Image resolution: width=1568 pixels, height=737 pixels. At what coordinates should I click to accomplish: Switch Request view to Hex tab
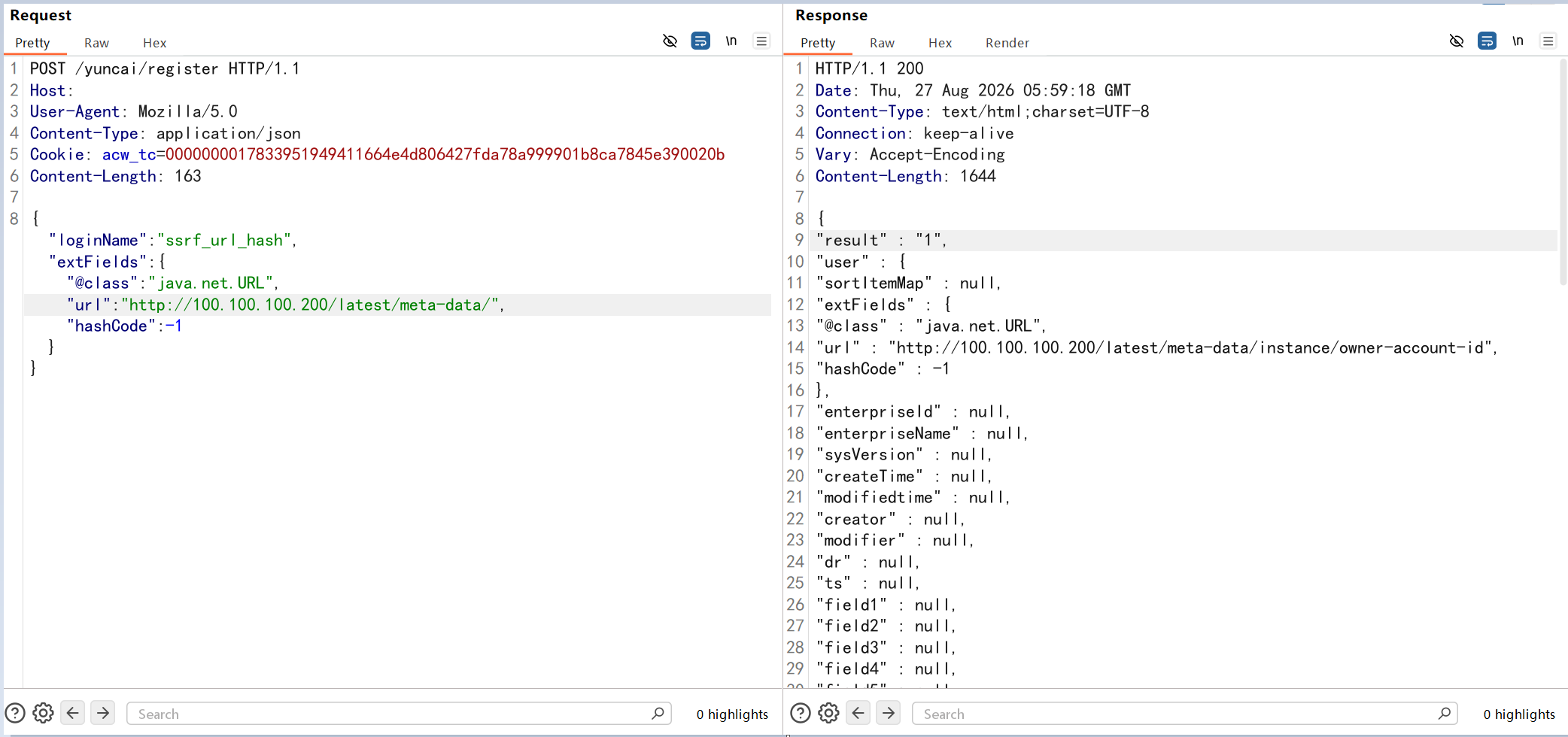154,43
